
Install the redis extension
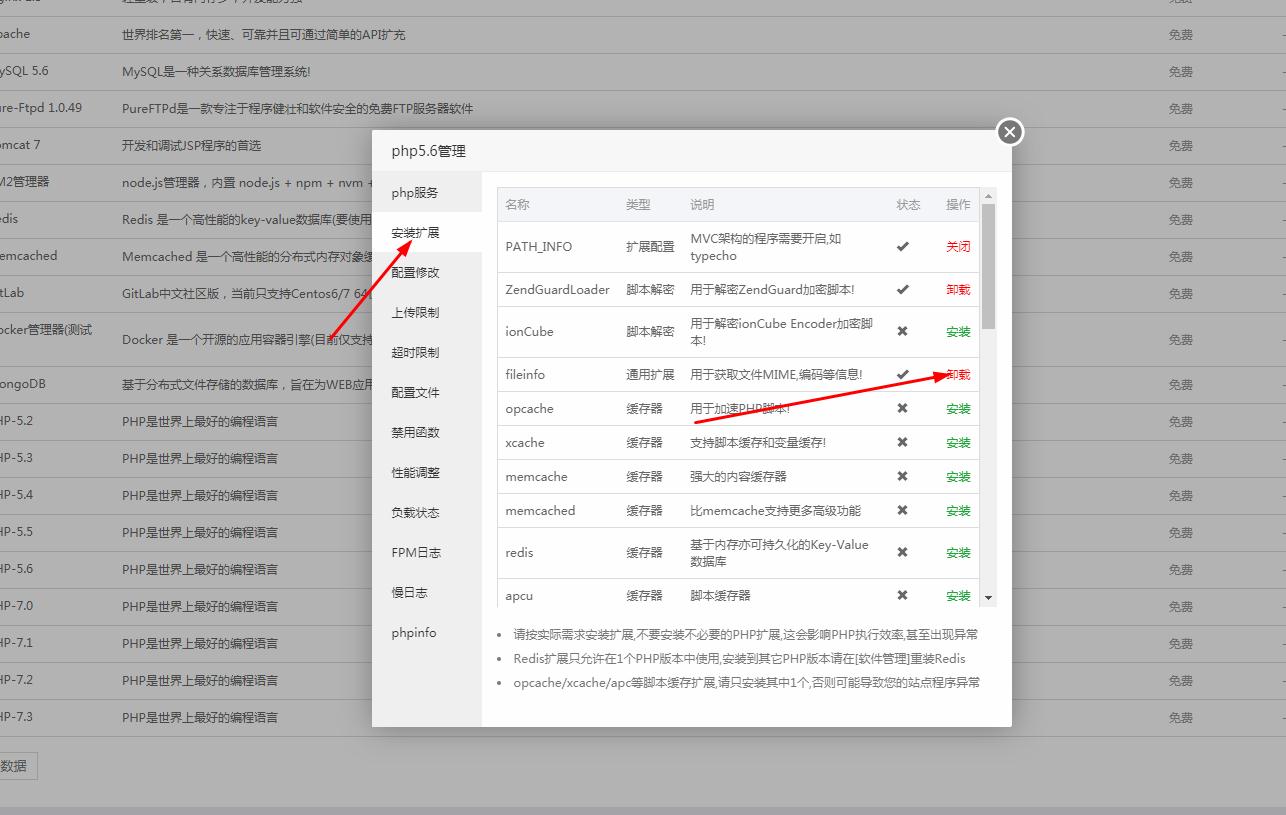(x=958, y=553)
